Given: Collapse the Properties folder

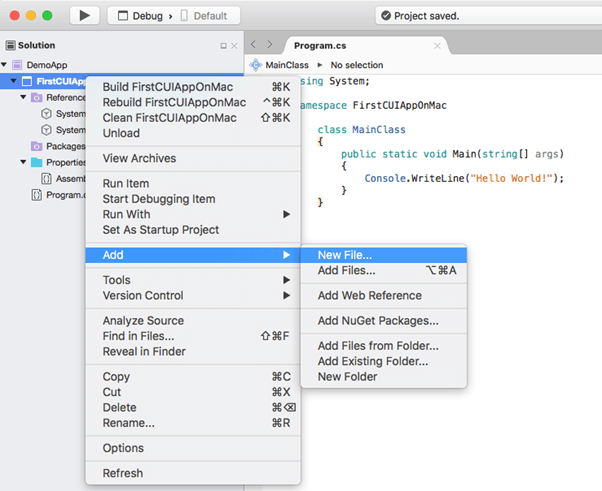Looking at the screenshot, I should point(23,162).
